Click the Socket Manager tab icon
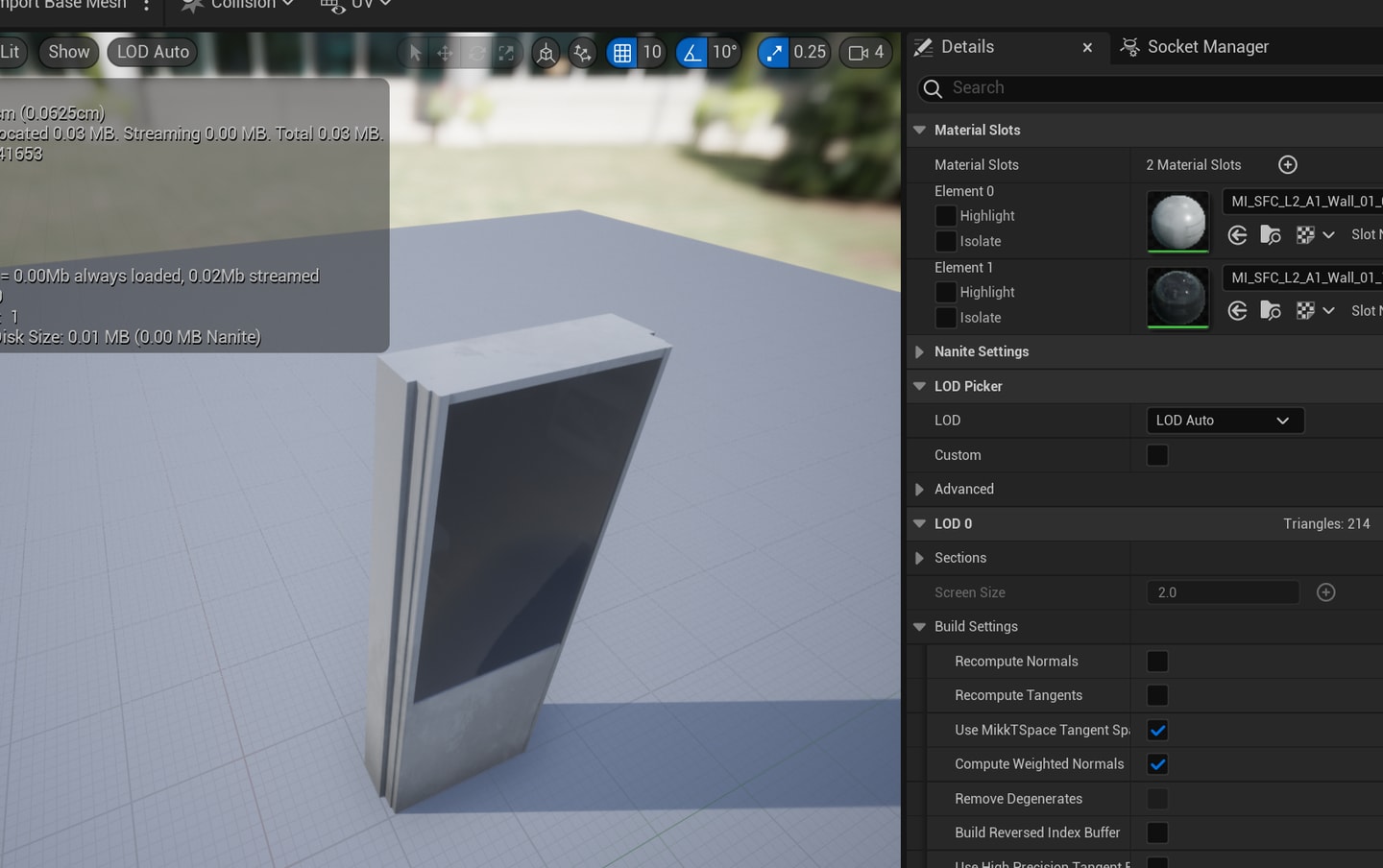The width and height of the screenshot is (1383, 868). (x=1130, y=47)
